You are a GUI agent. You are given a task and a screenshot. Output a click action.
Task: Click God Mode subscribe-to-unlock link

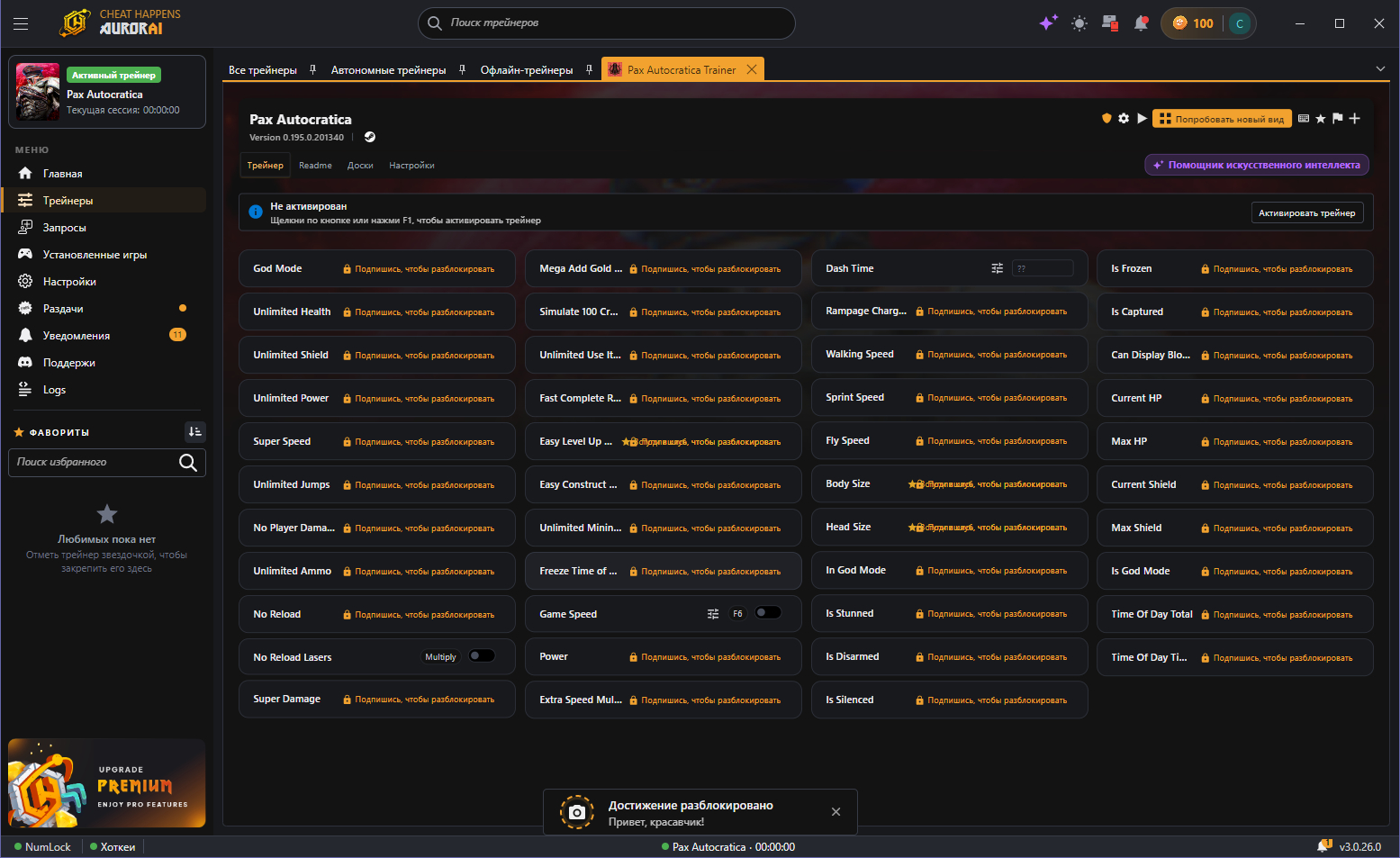[x=419, y=269]
